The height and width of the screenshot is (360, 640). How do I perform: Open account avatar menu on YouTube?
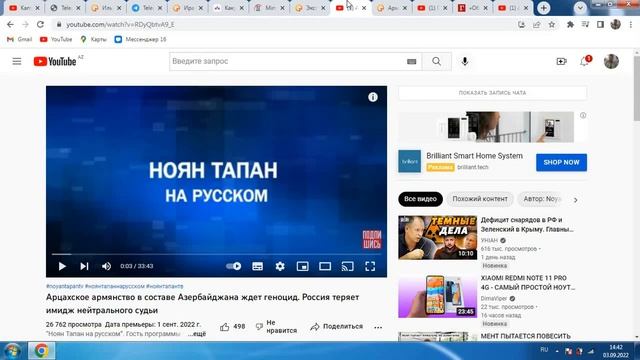[611, 62]
